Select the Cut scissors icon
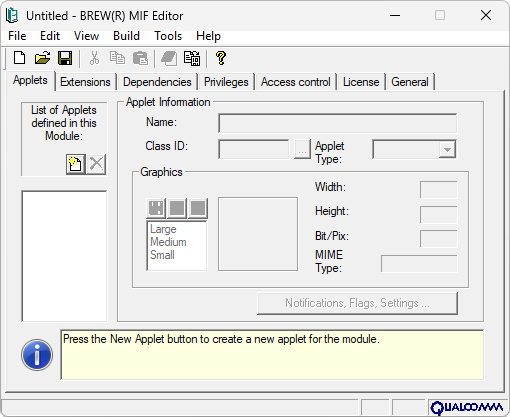The width and height of the screenshot is (510, 417). tap(94, 58)
